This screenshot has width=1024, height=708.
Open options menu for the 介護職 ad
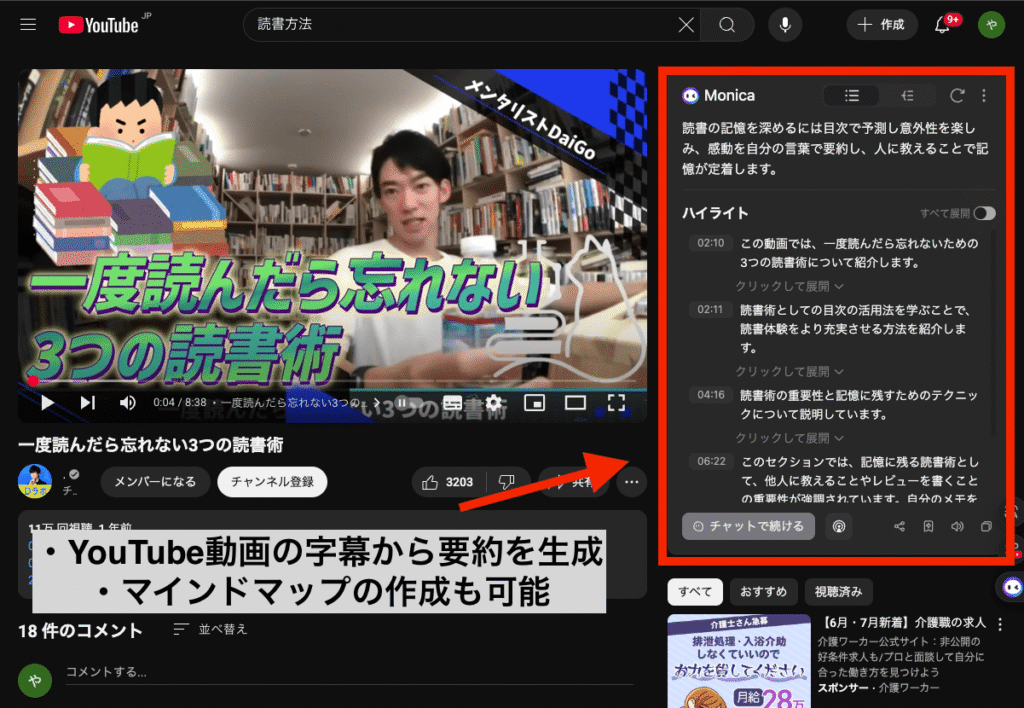pyautogui.click(x=1000, y=624)
